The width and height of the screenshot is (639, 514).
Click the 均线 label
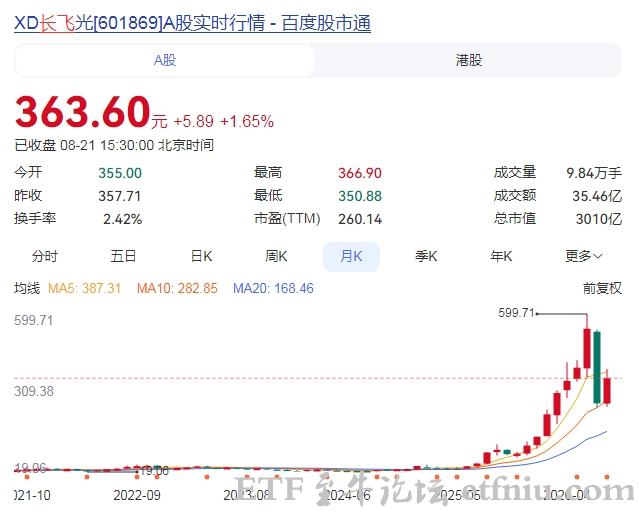pyautogui.click(x=27, y=288)
